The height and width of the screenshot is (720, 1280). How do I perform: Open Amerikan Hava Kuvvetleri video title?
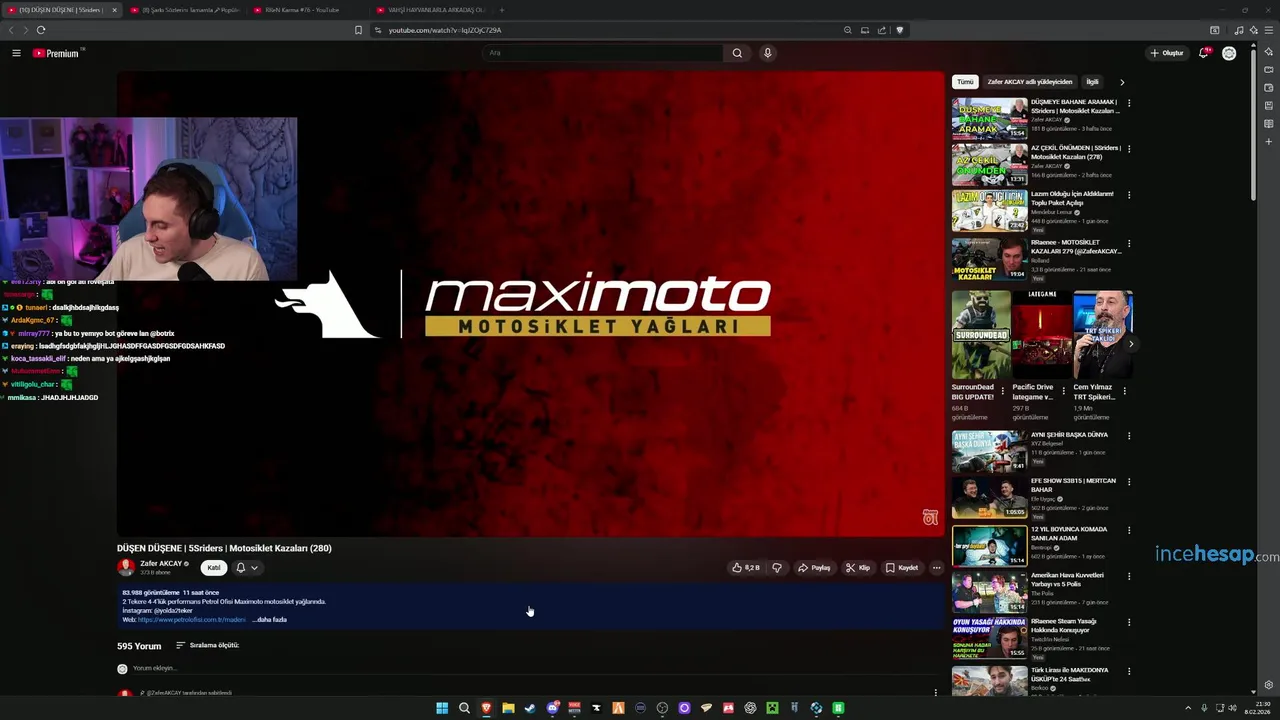(x=1067, y=580)
